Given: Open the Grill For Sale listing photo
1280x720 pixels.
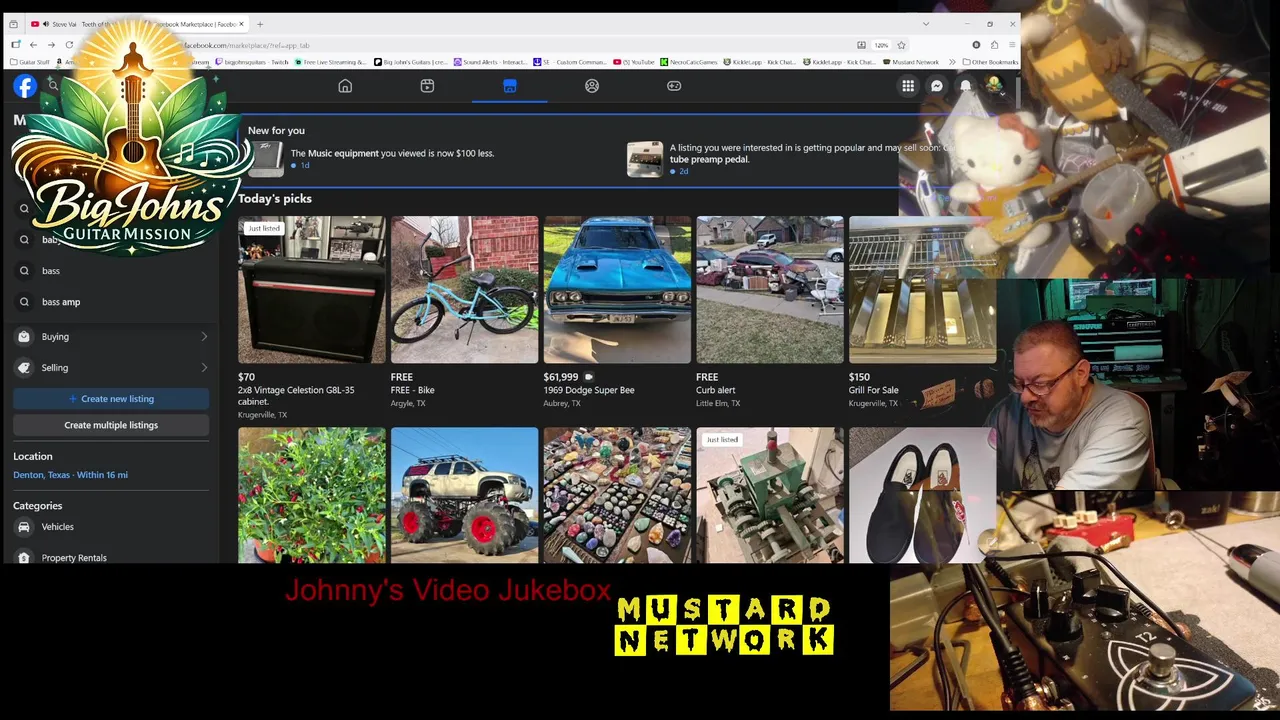Looking at the screenshot, I should (x=922, y=290).
